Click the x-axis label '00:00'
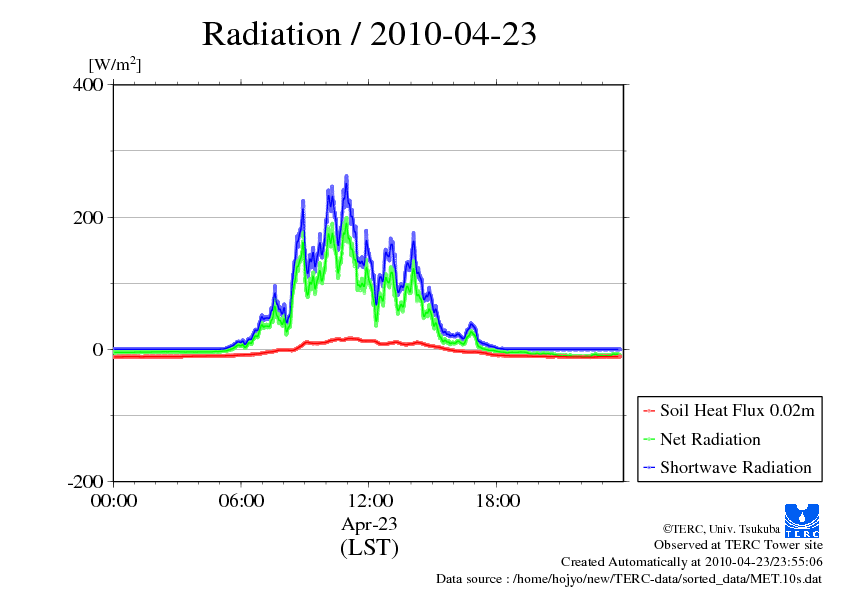Image resolution: width=842 pixels, height=595 pixels. pos(114,501)
